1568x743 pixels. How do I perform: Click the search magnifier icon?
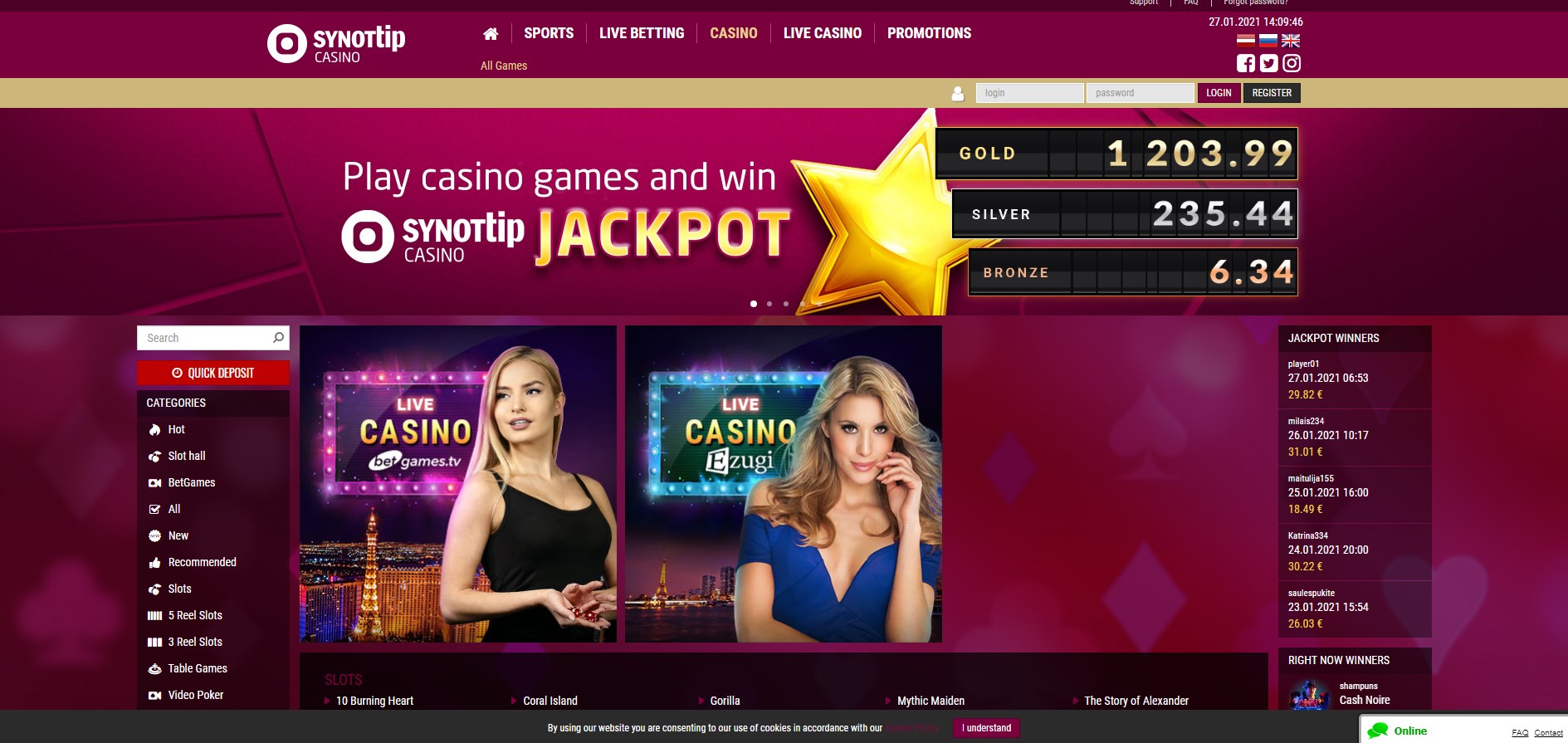(x=278, y=337)
